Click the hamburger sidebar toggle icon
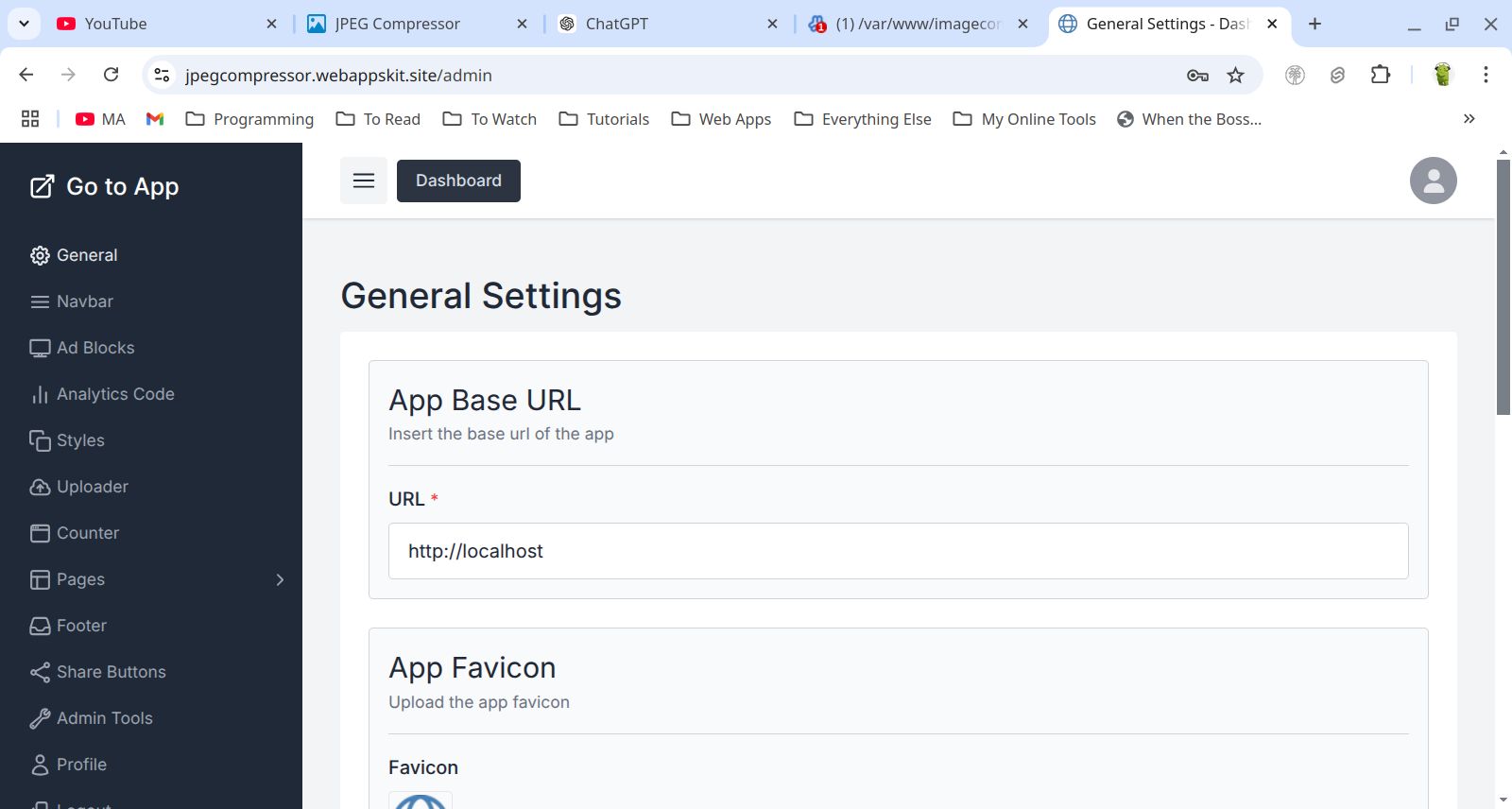This screenshot has height=809, width=1512. click(x=364, y=181)
